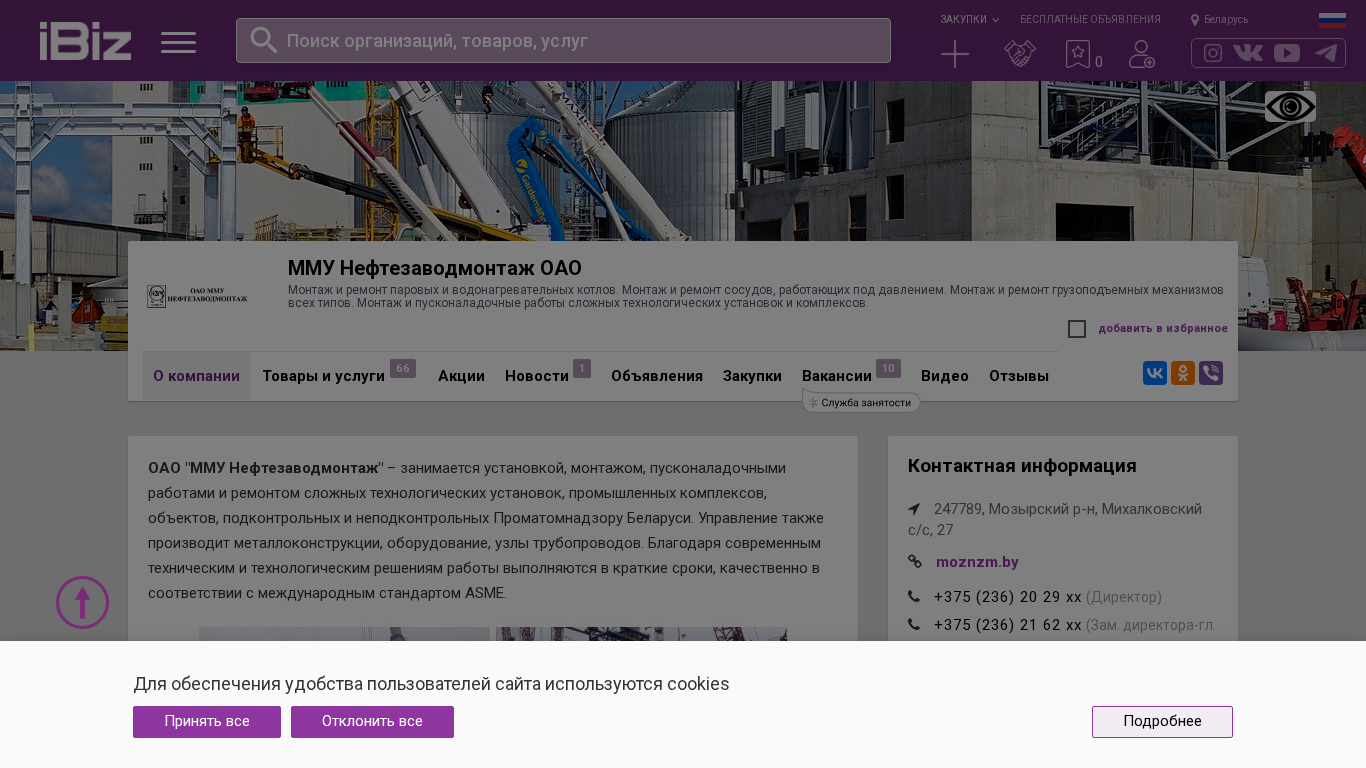
Task: Open iBiz Instagram page icon
Action: [1213, 53]
